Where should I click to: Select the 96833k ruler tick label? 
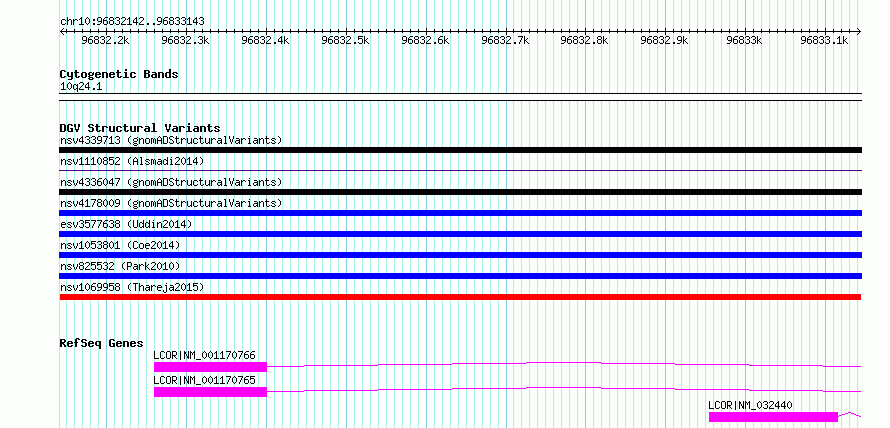pos(744,40)
